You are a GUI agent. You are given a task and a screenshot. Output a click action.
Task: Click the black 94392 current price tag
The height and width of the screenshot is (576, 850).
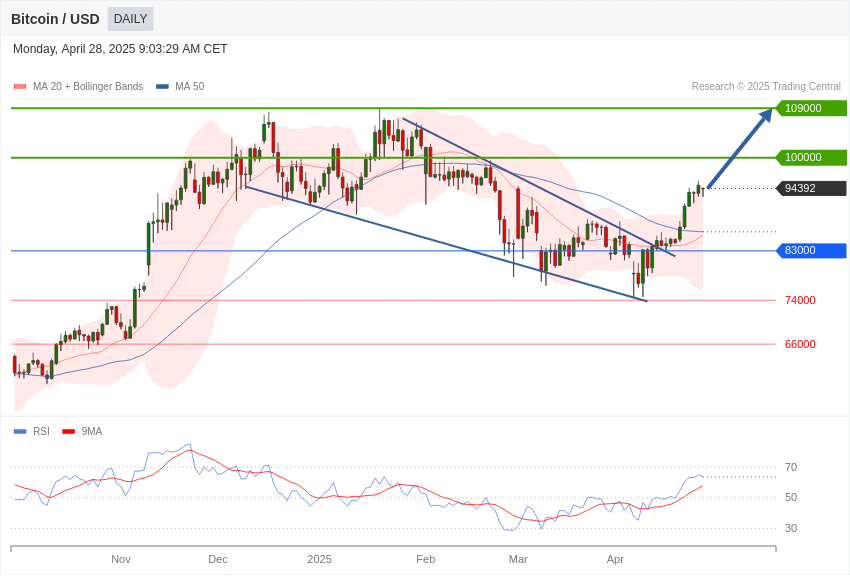[811, 189]
